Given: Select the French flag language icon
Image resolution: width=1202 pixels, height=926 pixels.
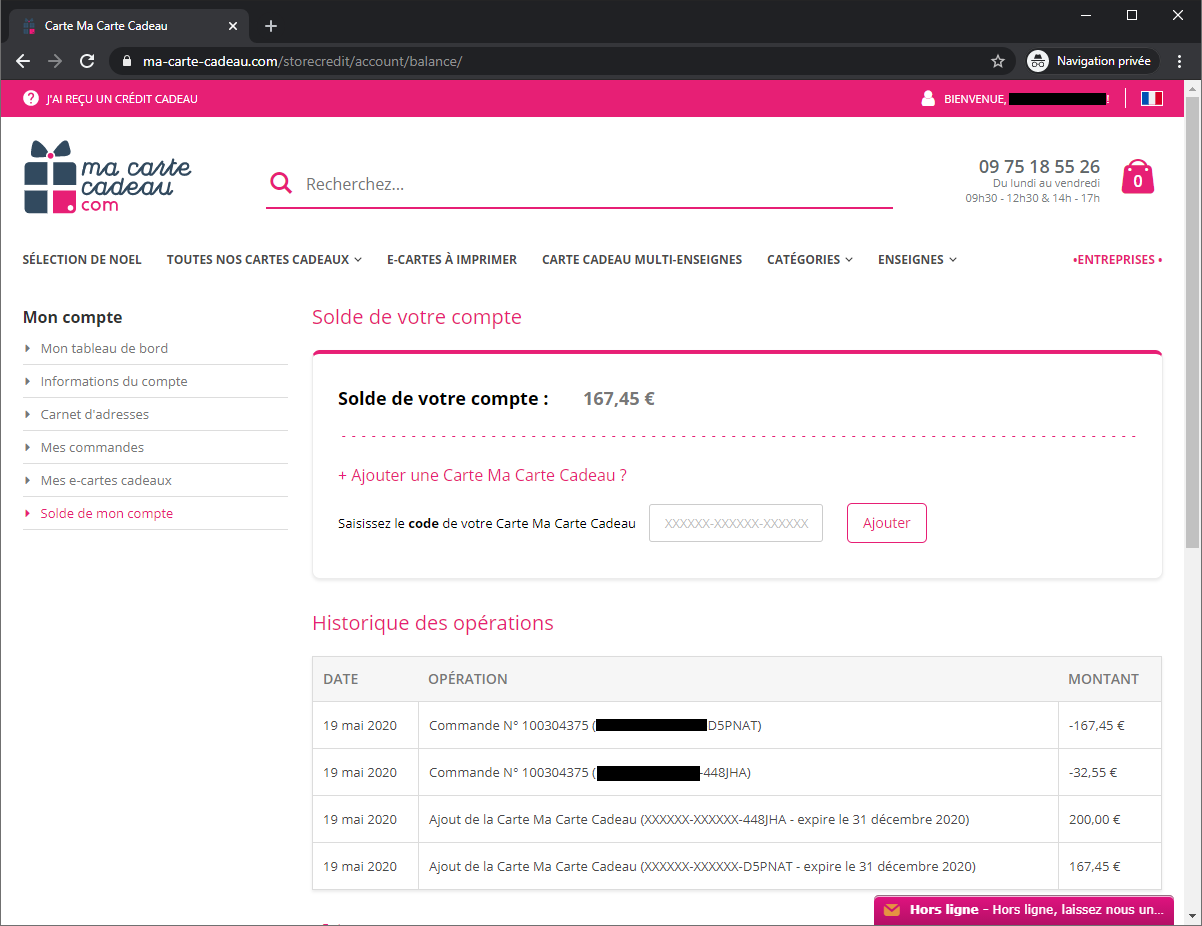Looking at the screenshot, I should 1151,98.
